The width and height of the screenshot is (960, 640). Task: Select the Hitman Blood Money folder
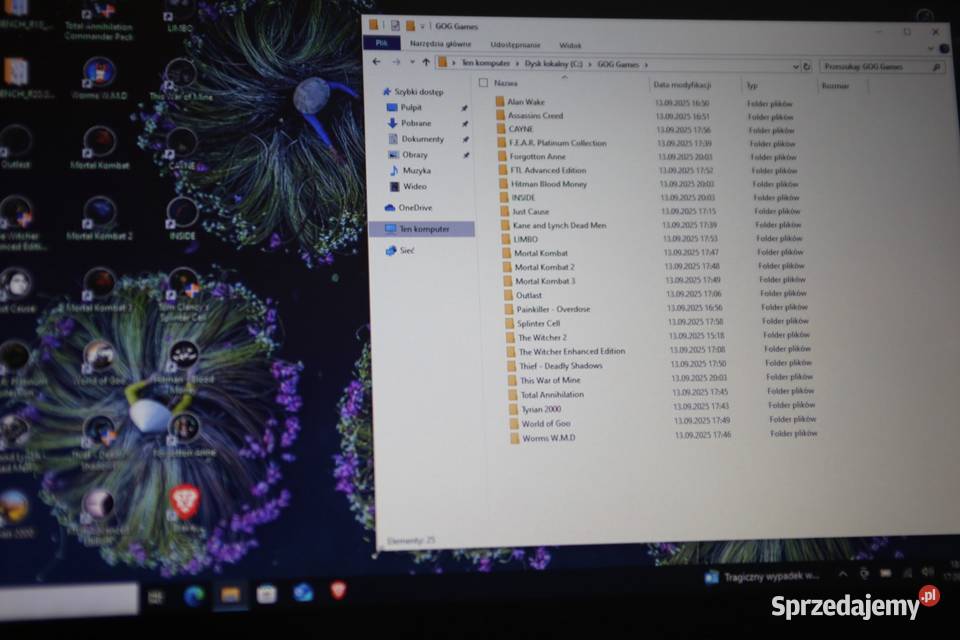click(x=549, y=184)
